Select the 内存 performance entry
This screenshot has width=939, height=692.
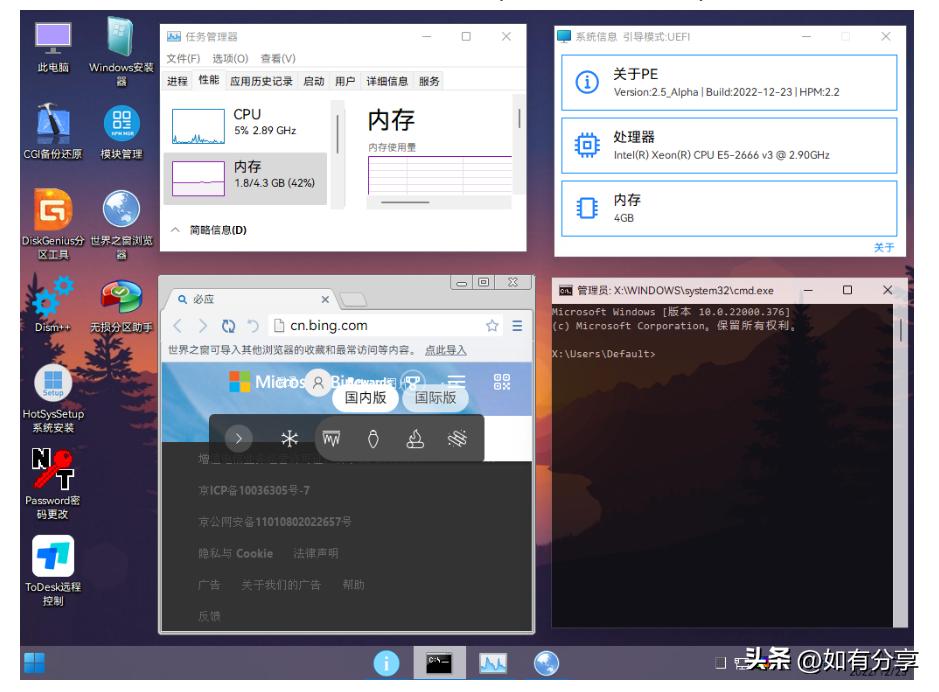click(x=246, y=178)
